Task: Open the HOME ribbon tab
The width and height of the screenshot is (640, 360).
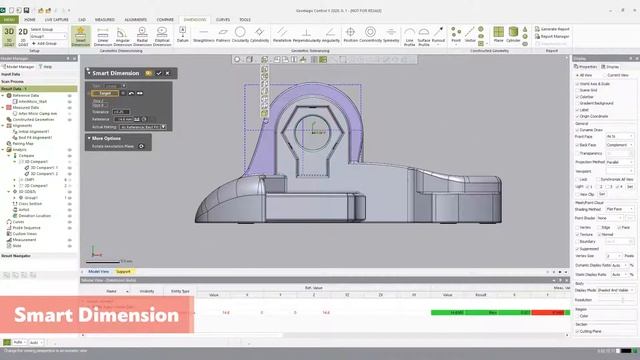Action: point(30,20)
